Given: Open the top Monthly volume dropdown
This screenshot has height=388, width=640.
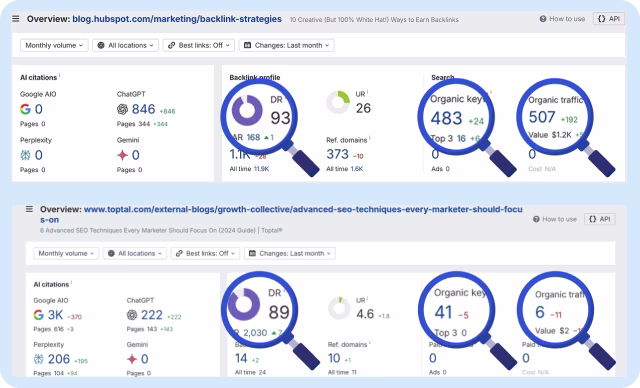Looking at the screenshot, I should point(54,45).
